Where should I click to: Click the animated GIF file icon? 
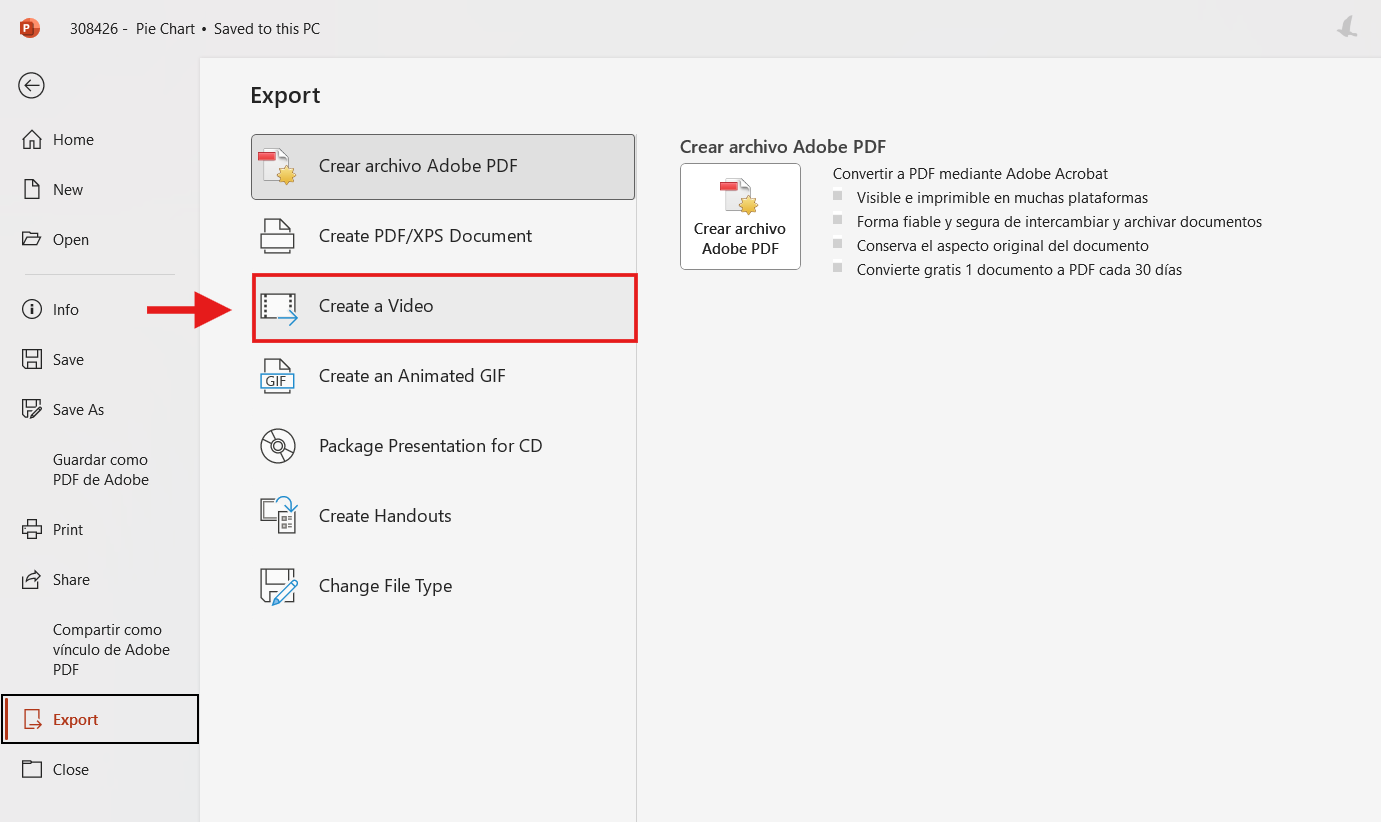(x=277, y=376)
